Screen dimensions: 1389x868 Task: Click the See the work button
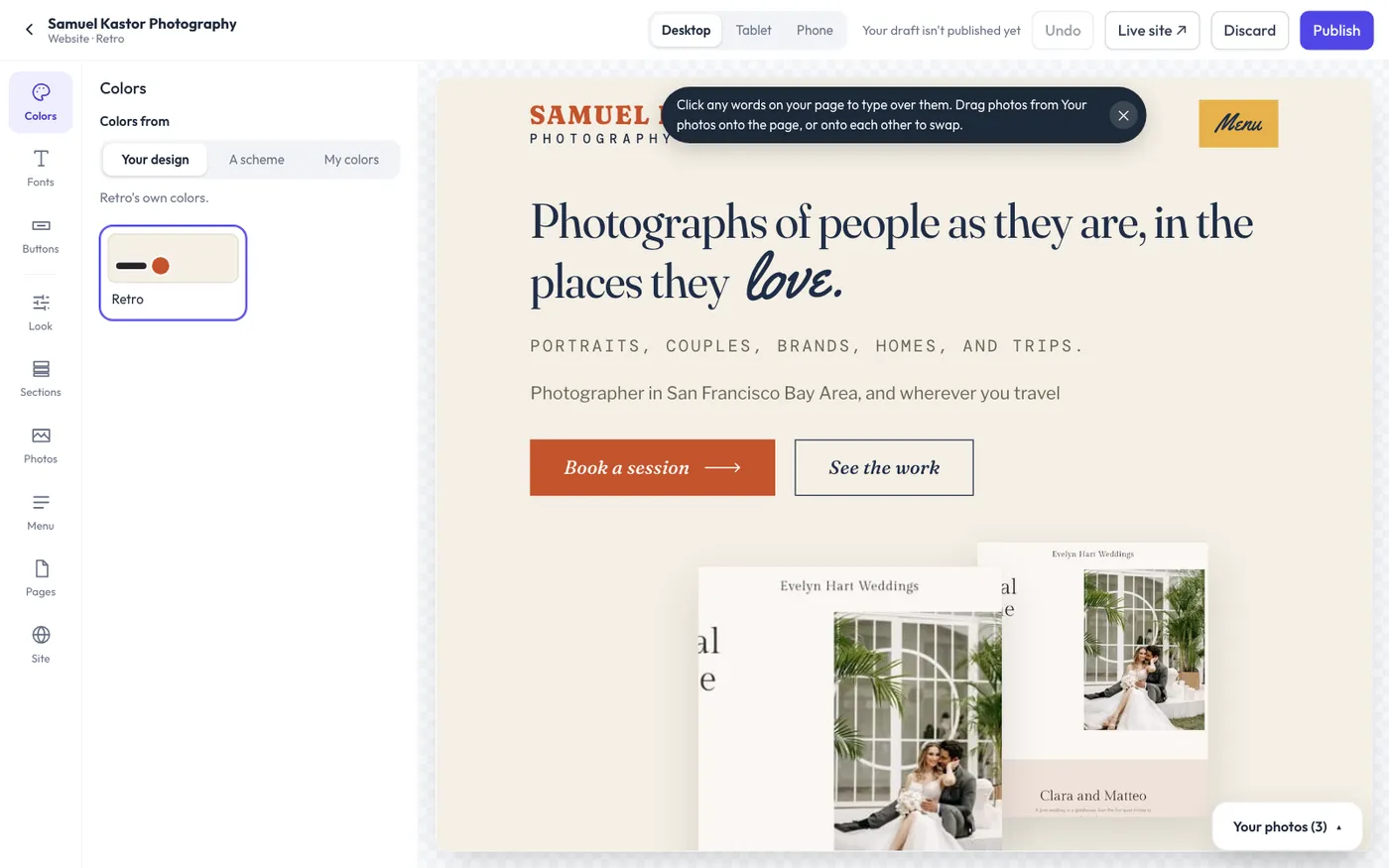coord(884,467)
